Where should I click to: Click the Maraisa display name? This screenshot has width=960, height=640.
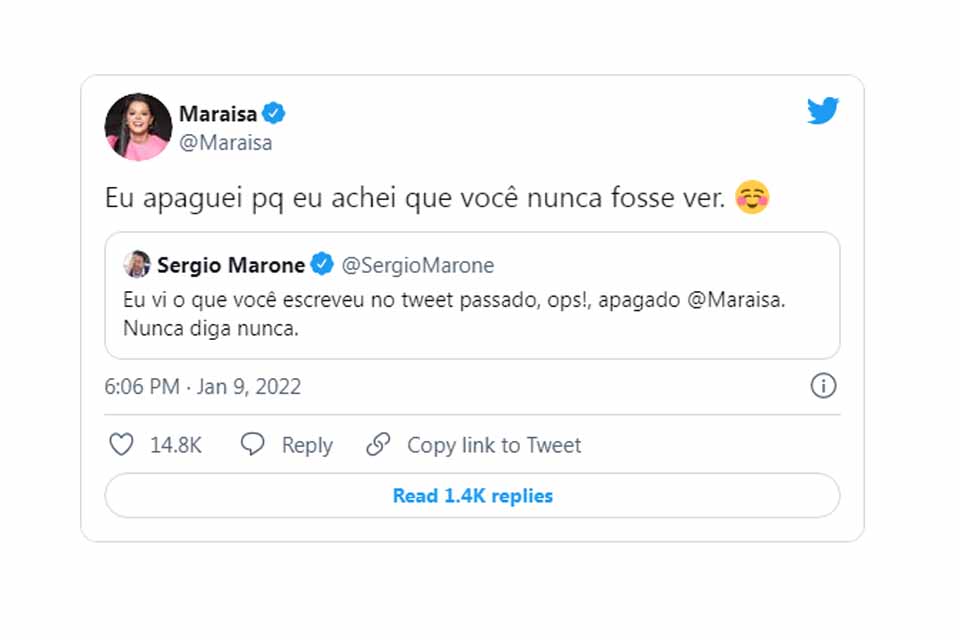[x=218, y=113]
